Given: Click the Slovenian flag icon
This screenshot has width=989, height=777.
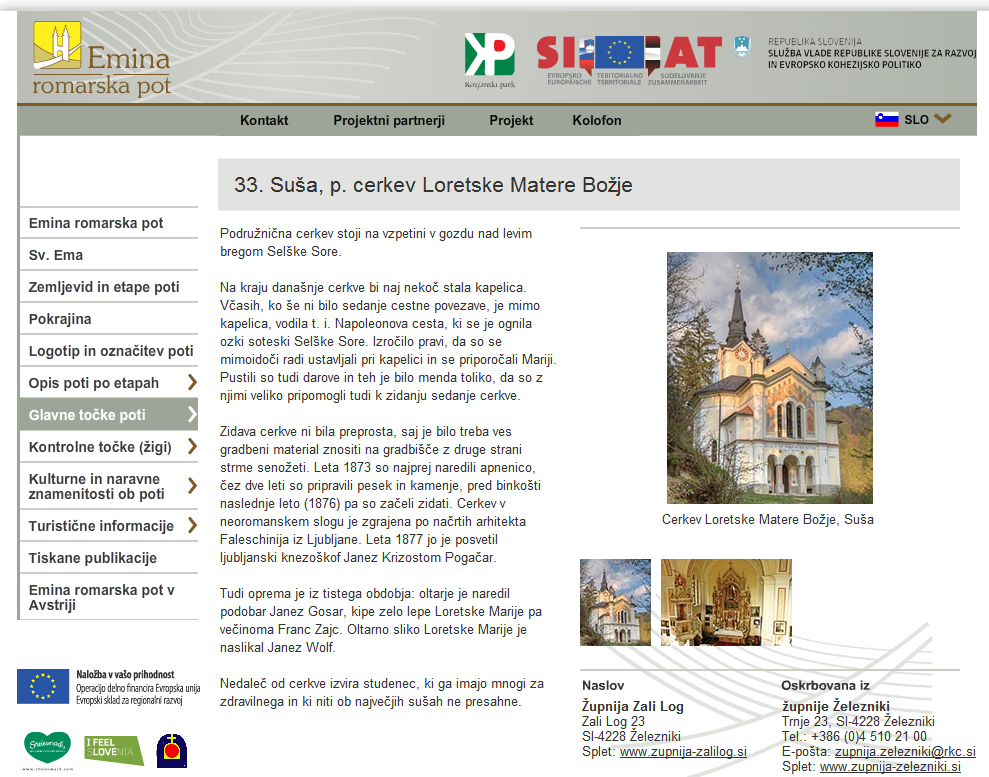Looking at the screenshot, I should click(x=886, y=120).
